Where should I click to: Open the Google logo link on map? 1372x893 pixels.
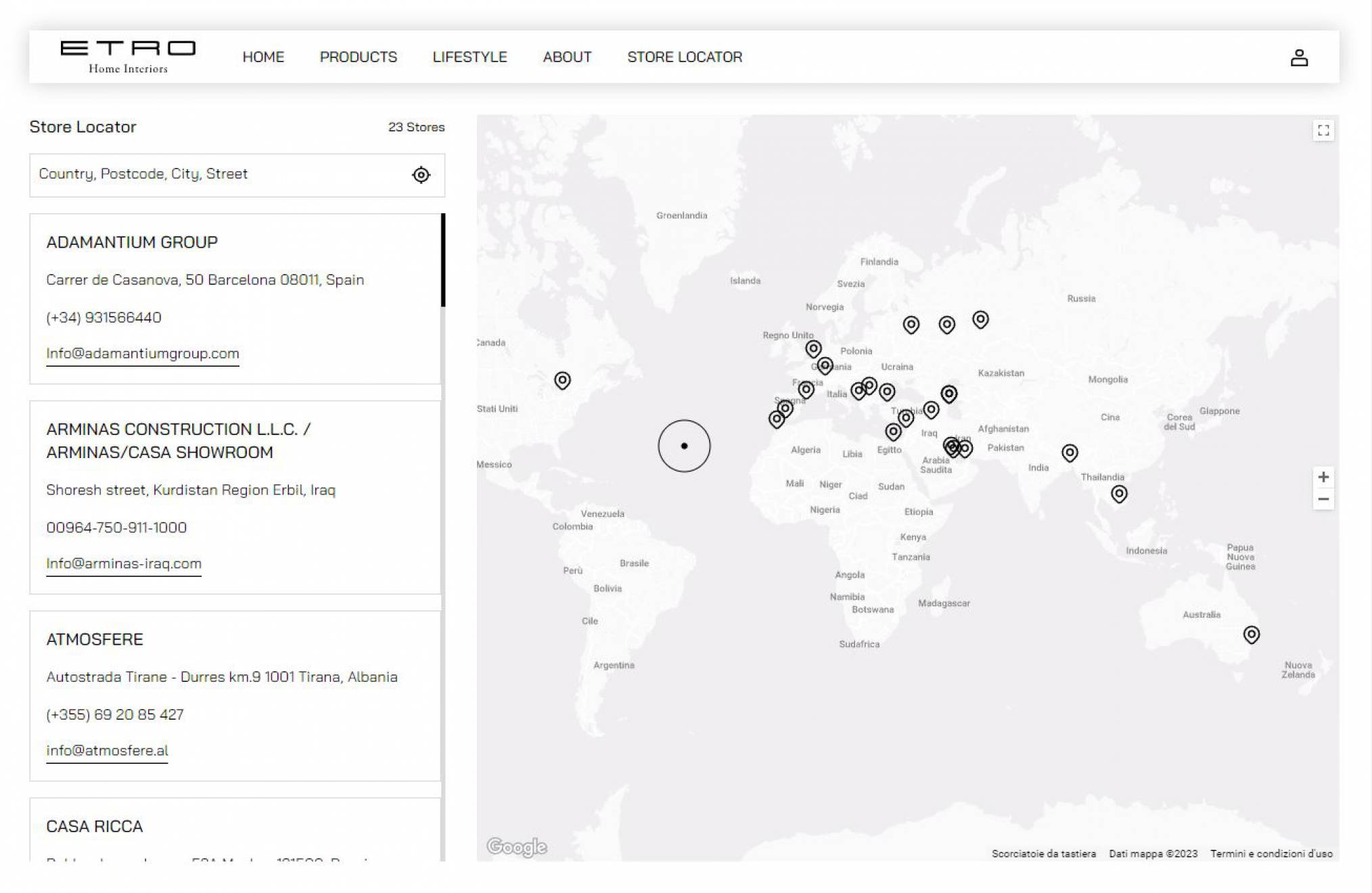[x=517, y=846]
